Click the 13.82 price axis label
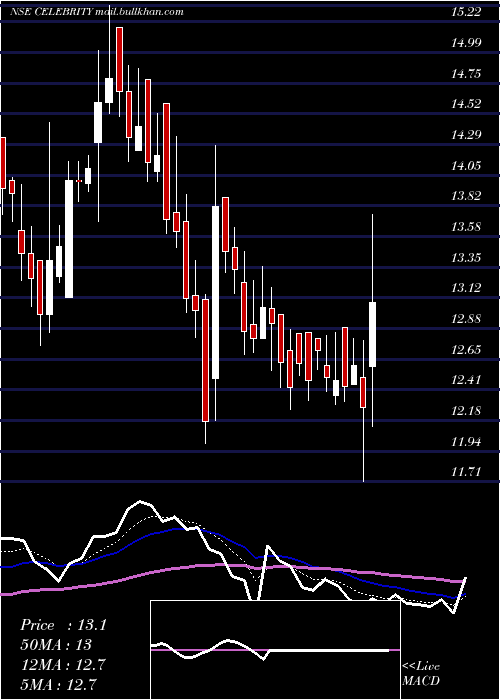500x700 pixels. 466,196
